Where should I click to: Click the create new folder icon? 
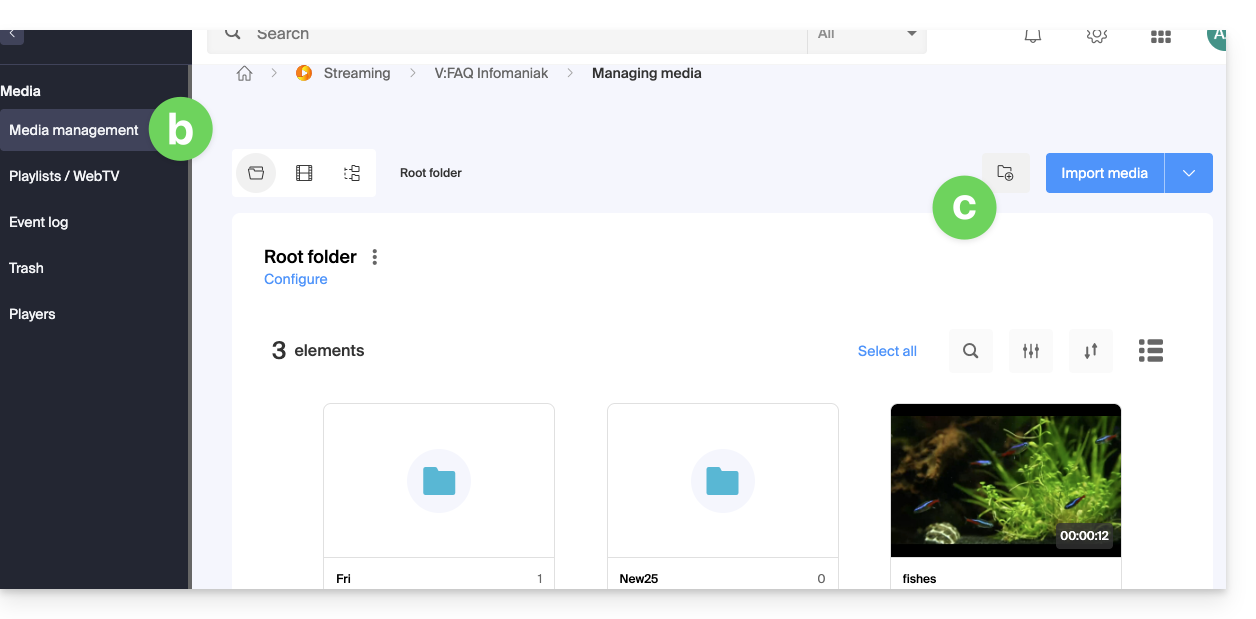[1006, 173]
